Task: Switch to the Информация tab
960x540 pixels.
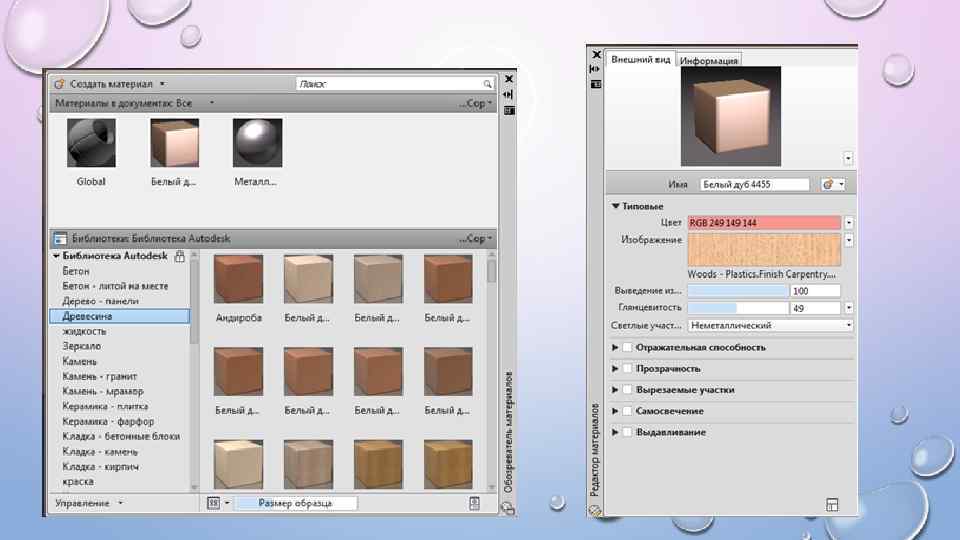Action: pos(709,61)
